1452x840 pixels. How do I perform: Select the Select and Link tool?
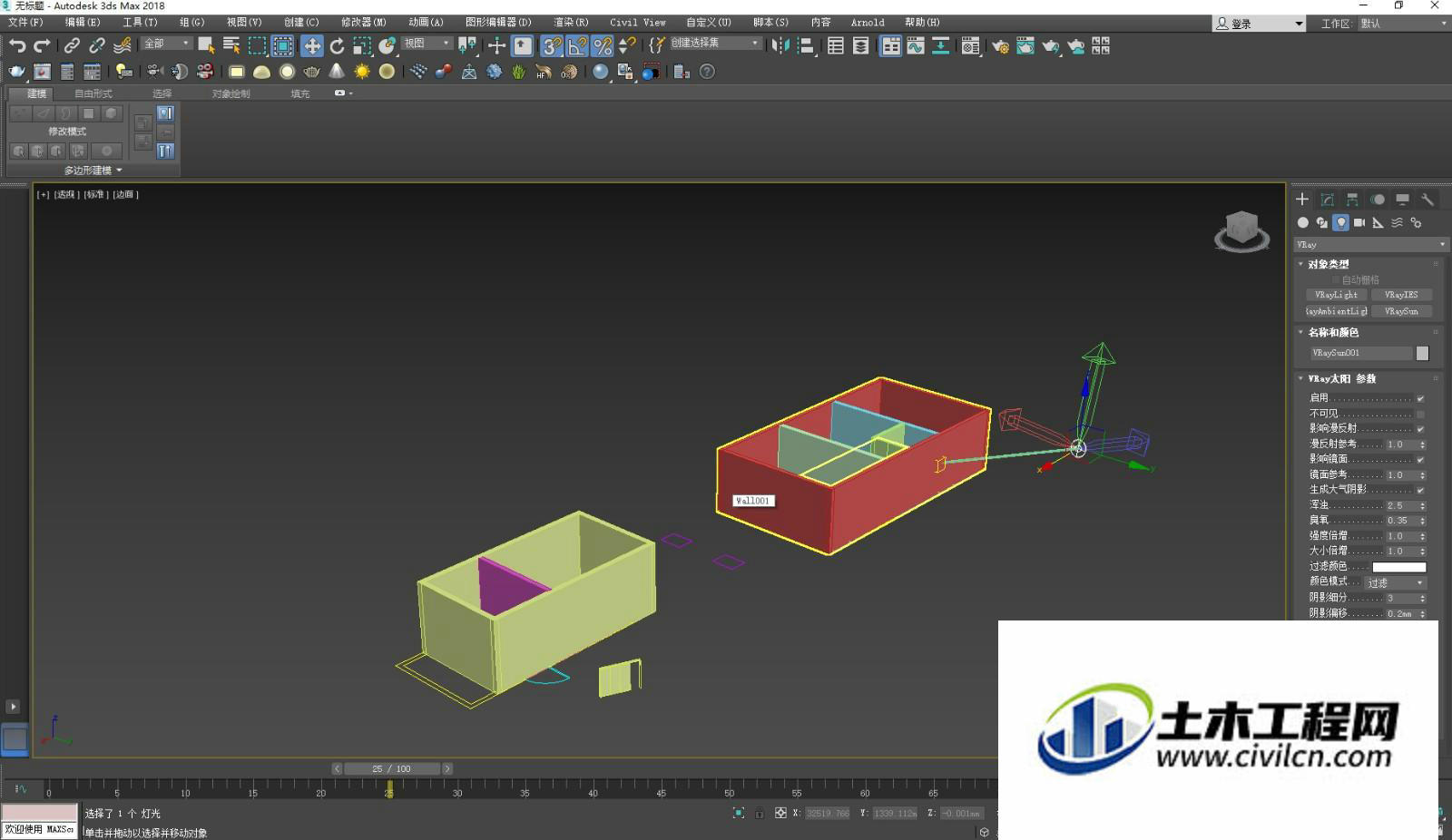click(x=71, y=45)
